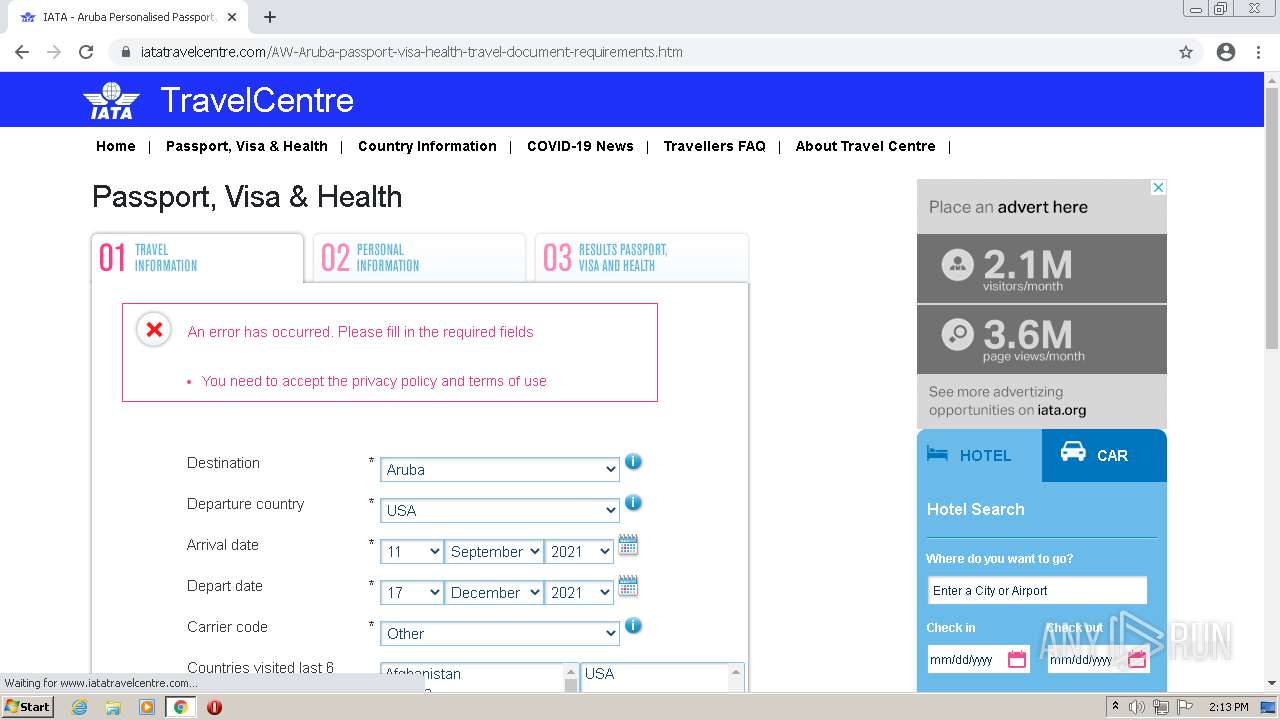Open Depart date calendar picker
Viewport: 1280px width, 720px height.
[x=628, y=586]
